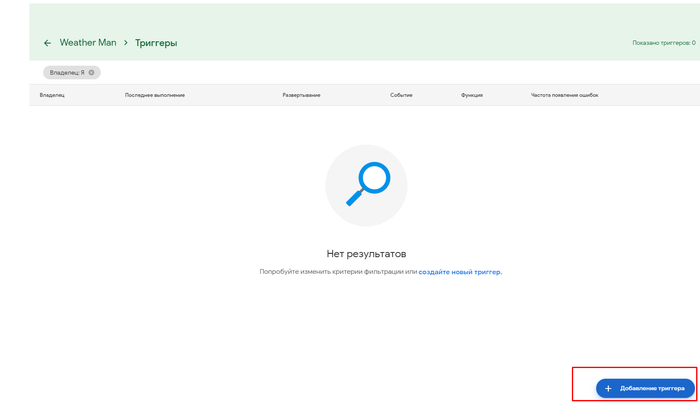Click the Функция column header
The height and width of the screenshot is (406, 700).
[x=472, y=95]
